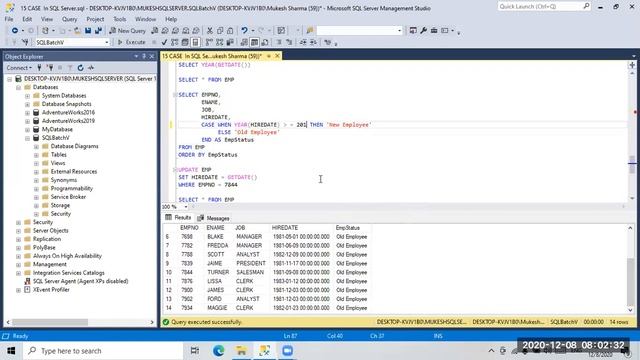This screenshot has width=640, height=360.
Task: Click the EmpStatus column header
Action: [x=348, y=228]
